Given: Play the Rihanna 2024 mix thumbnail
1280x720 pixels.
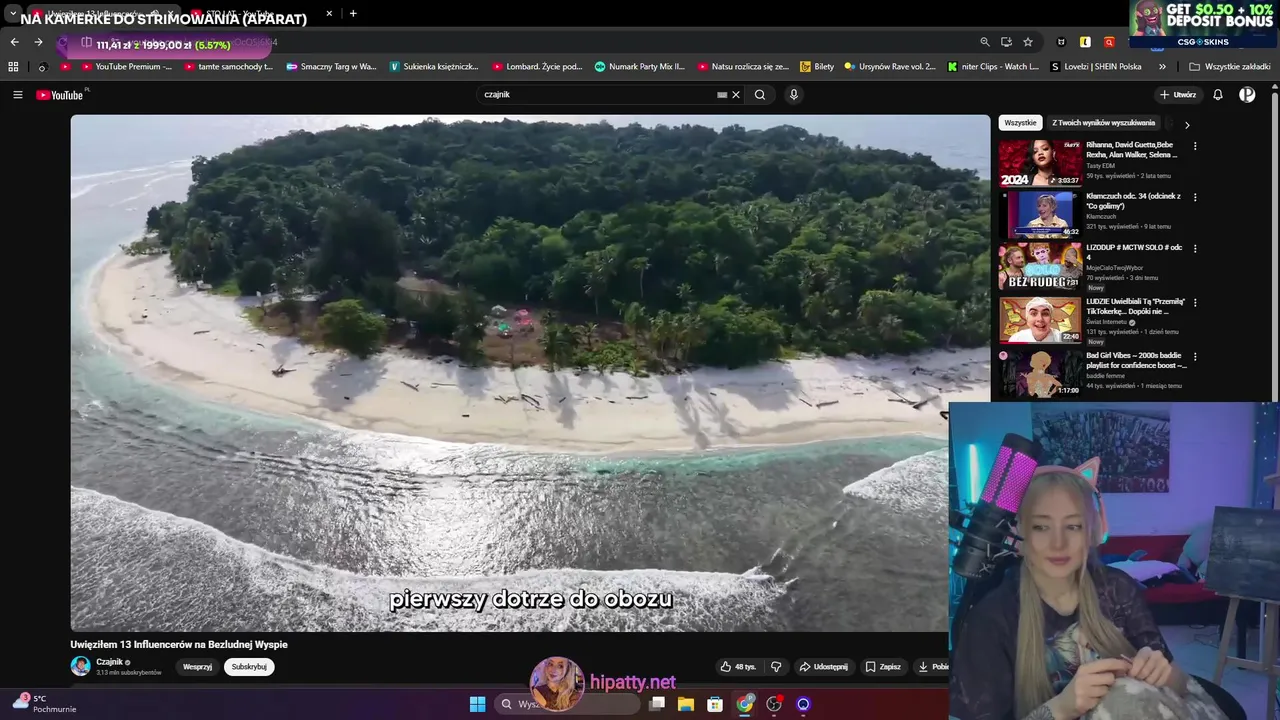Looking at the screenshot, I should 1040,163.
